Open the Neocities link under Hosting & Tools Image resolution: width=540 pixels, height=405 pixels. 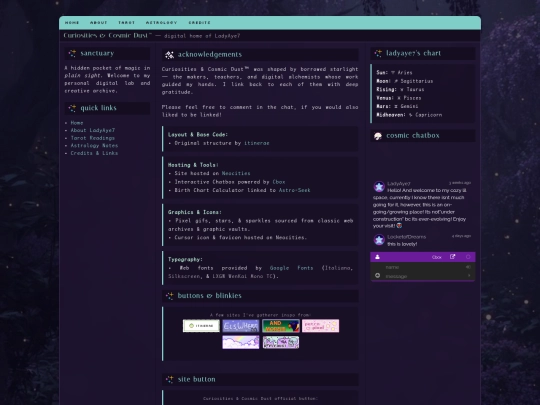pyautogui.click(x=236, y=173)
